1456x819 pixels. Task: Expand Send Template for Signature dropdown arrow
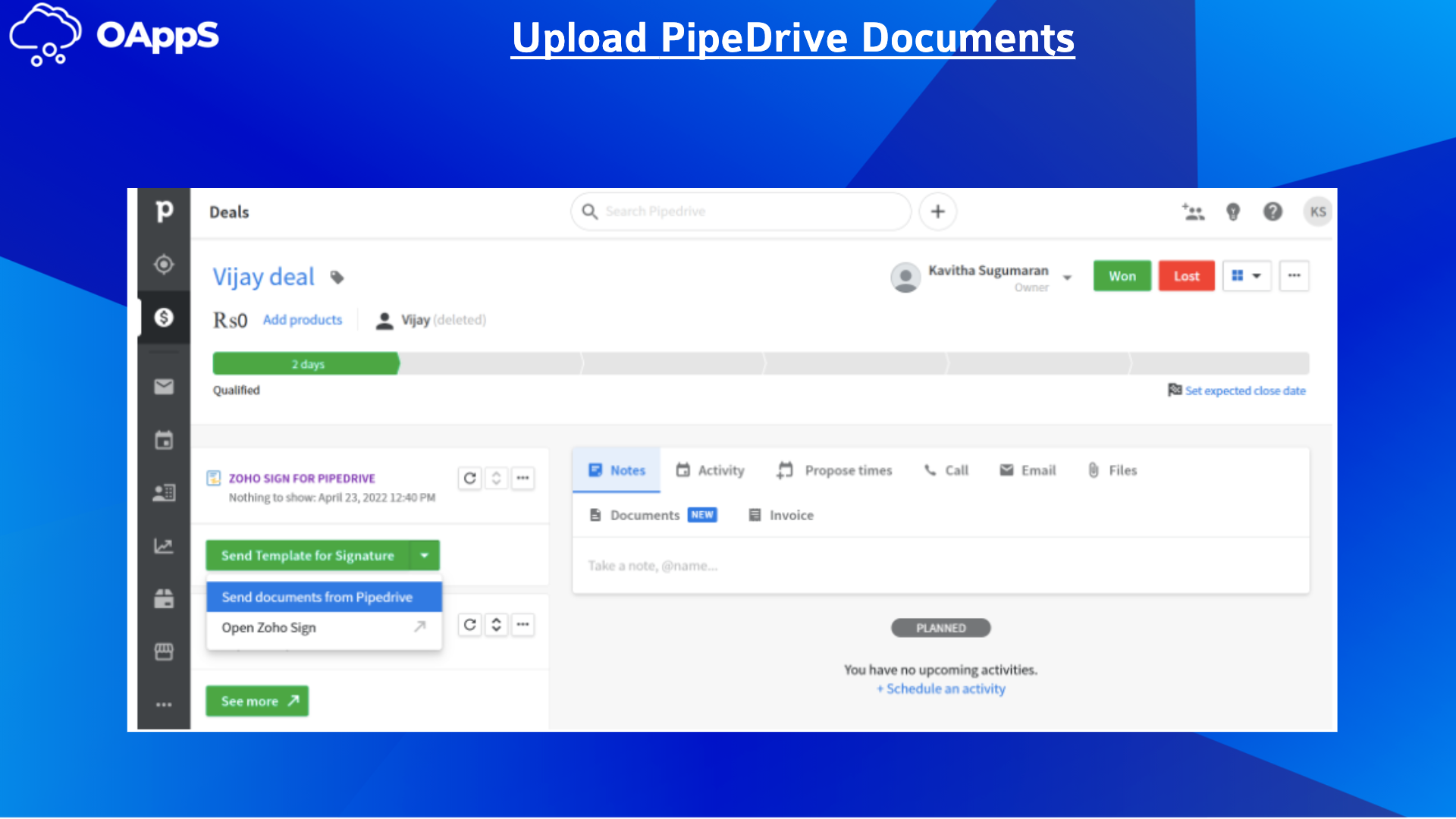[425, 556]
